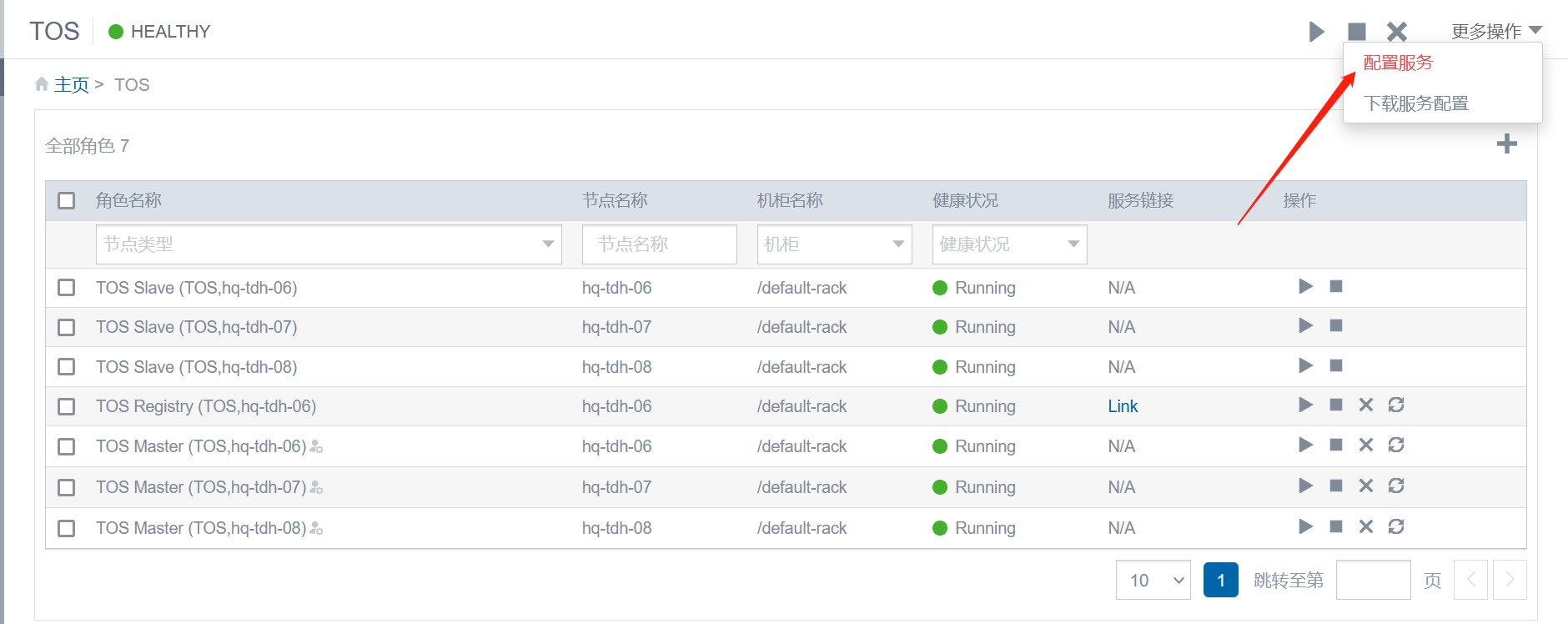
Task: Check the TOS Slave hq-tdh-06 row checkbox
Action: [x=67, y=288]
